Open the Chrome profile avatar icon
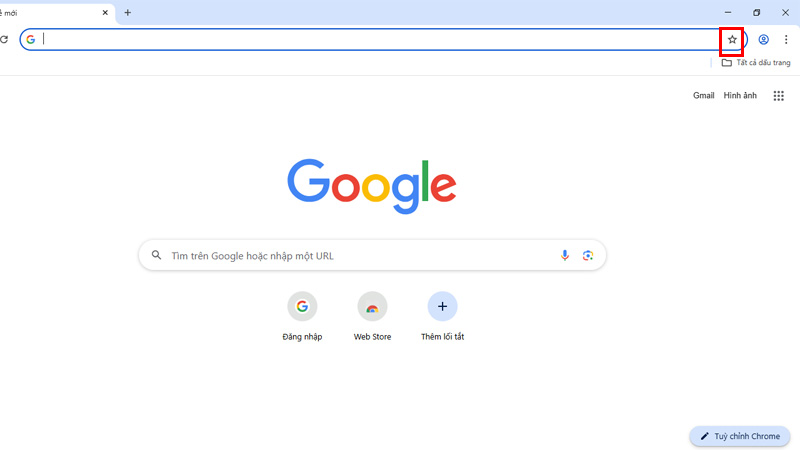This screenshot has width=800, height=450. click(x=763, y=40)
